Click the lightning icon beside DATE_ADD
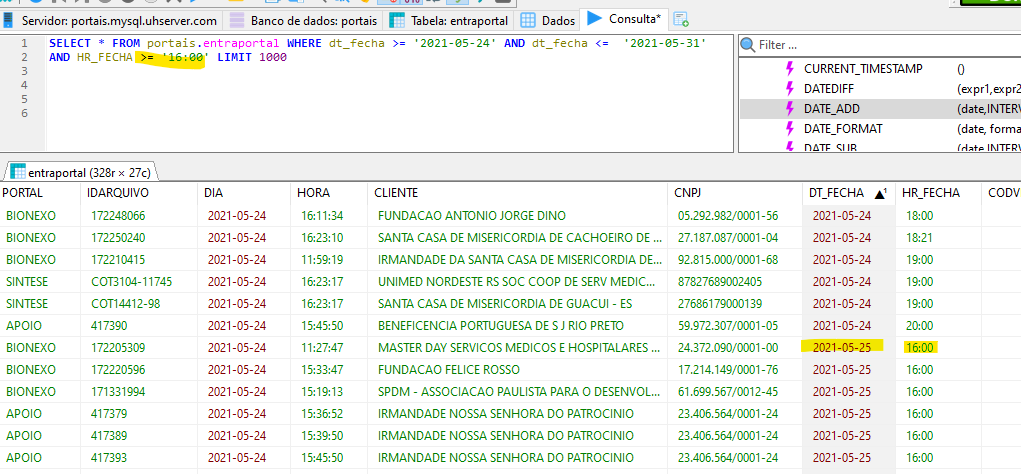1021x474 pixels. click(790, 108)
